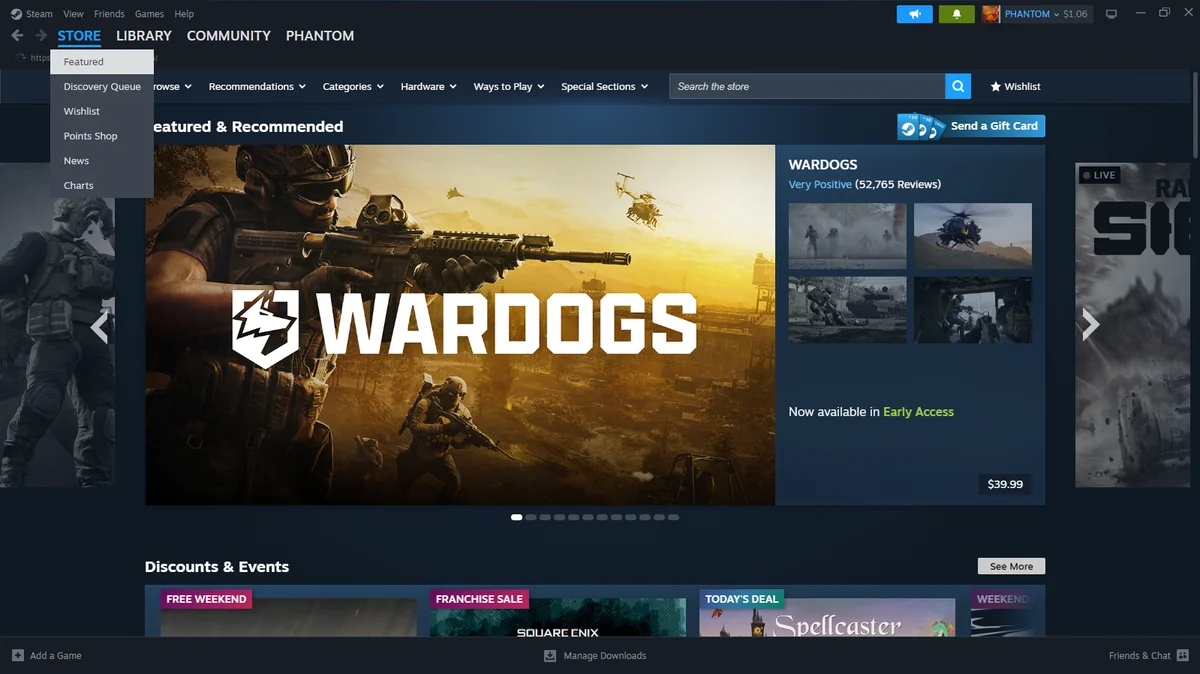The height and width of the screenshot is (674, 1200).
Task: Click the PHANTOM profile avatar image
Action: click(x=991, y=14)
